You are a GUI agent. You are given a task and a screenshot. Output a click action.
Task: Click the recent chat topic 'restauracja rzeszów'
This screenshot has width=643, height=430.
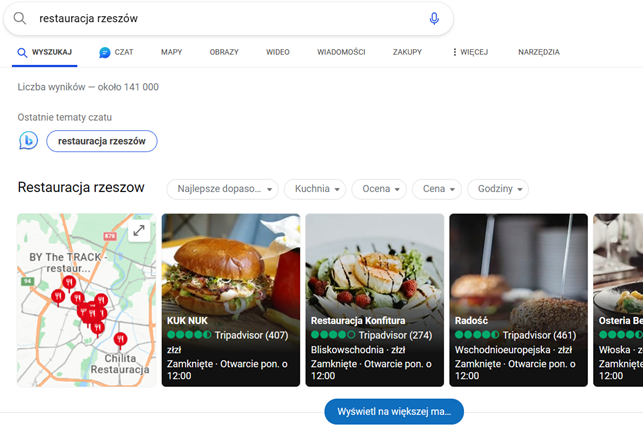(x=101, y=141)
